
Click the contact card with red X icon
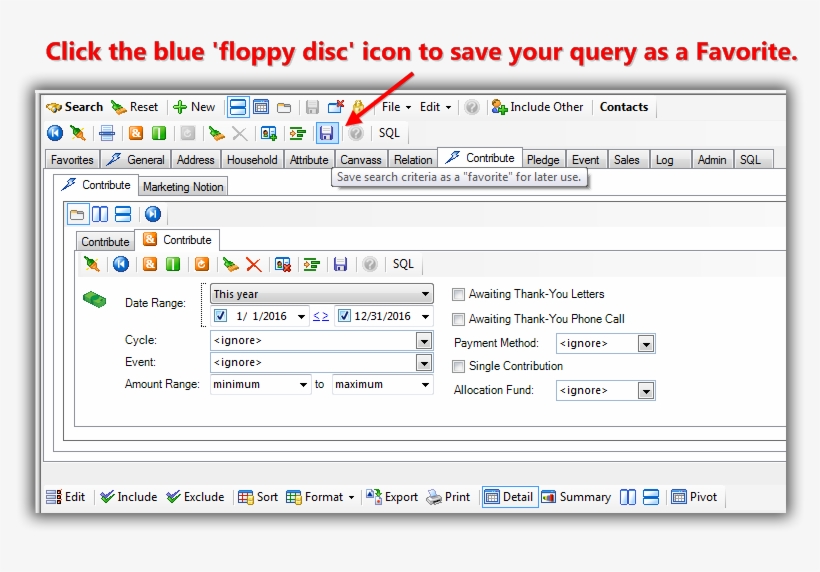(283, 265)
